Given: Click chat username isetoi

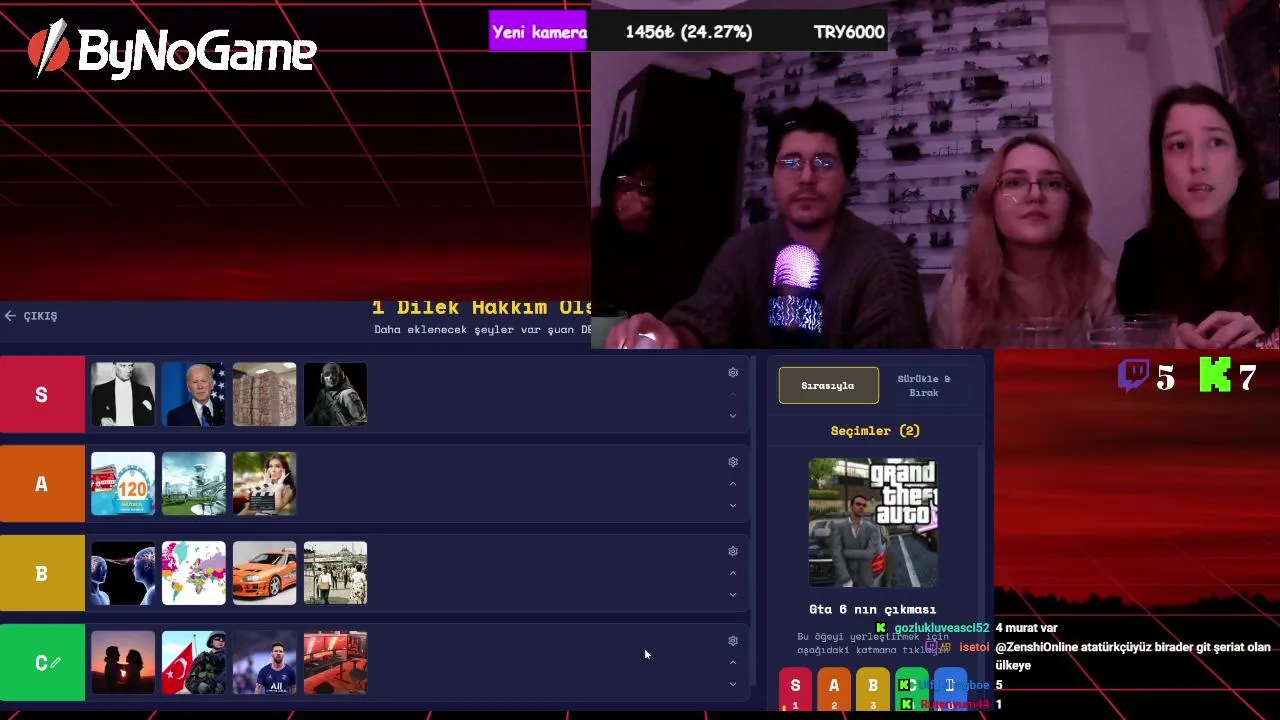Looking at the screenshot, I should (x=974, y=647).
